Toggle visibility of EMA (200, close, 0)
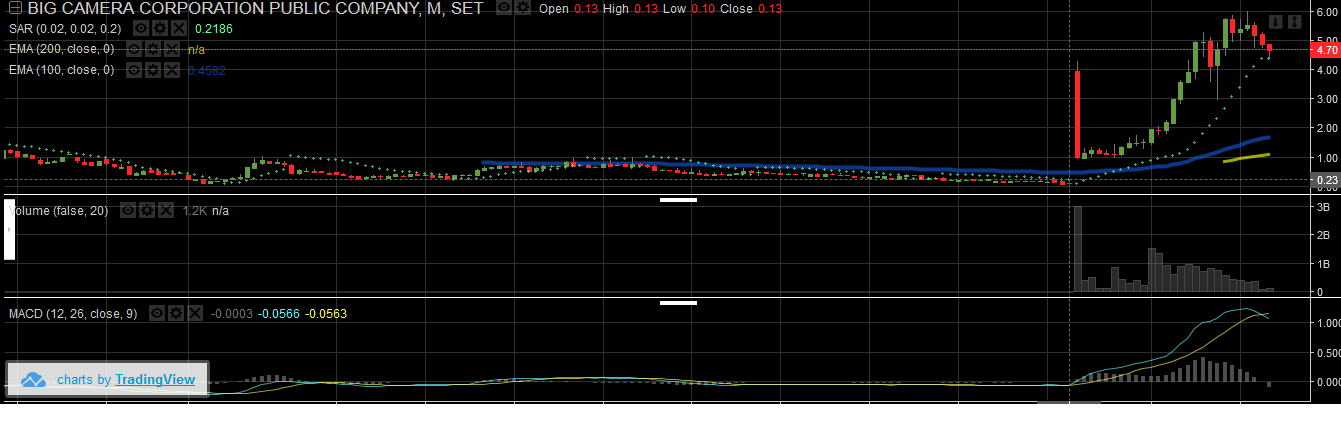Screen dimensions: 1341x435 click(134, 49)
